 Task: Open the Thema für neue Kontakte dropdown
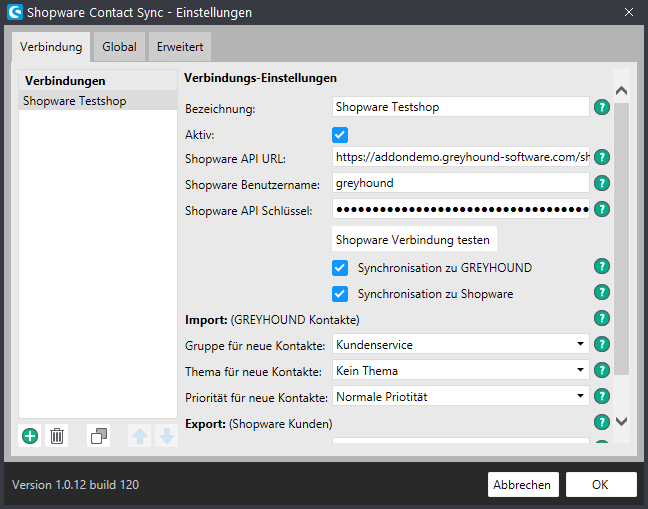pos(461,370)
